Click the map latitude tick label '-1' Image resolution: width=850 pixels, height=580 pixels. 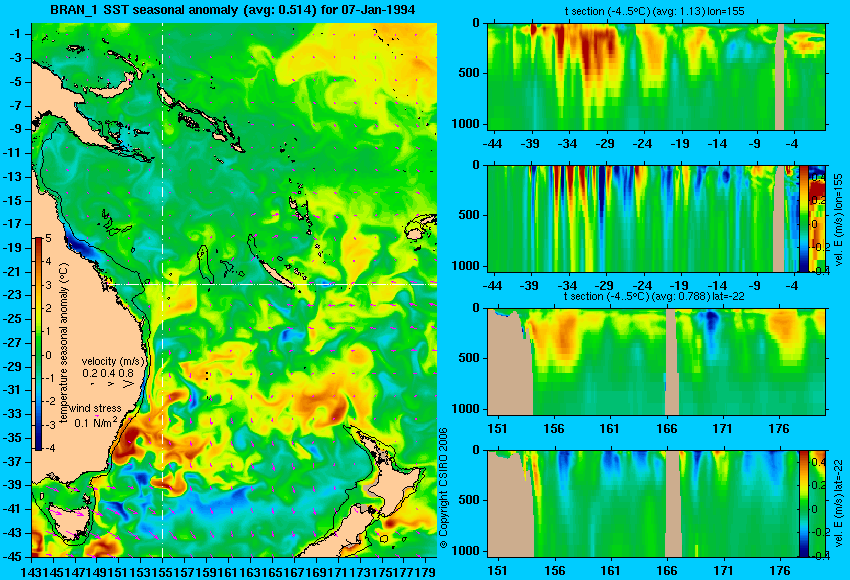coord(15,34)
